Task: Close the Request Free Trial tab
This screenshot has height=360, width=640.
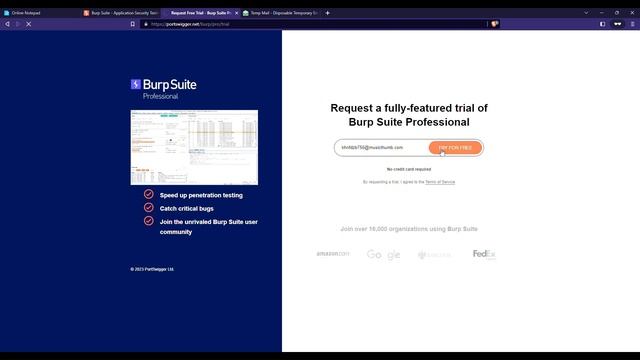Action: tap(236, 13)
